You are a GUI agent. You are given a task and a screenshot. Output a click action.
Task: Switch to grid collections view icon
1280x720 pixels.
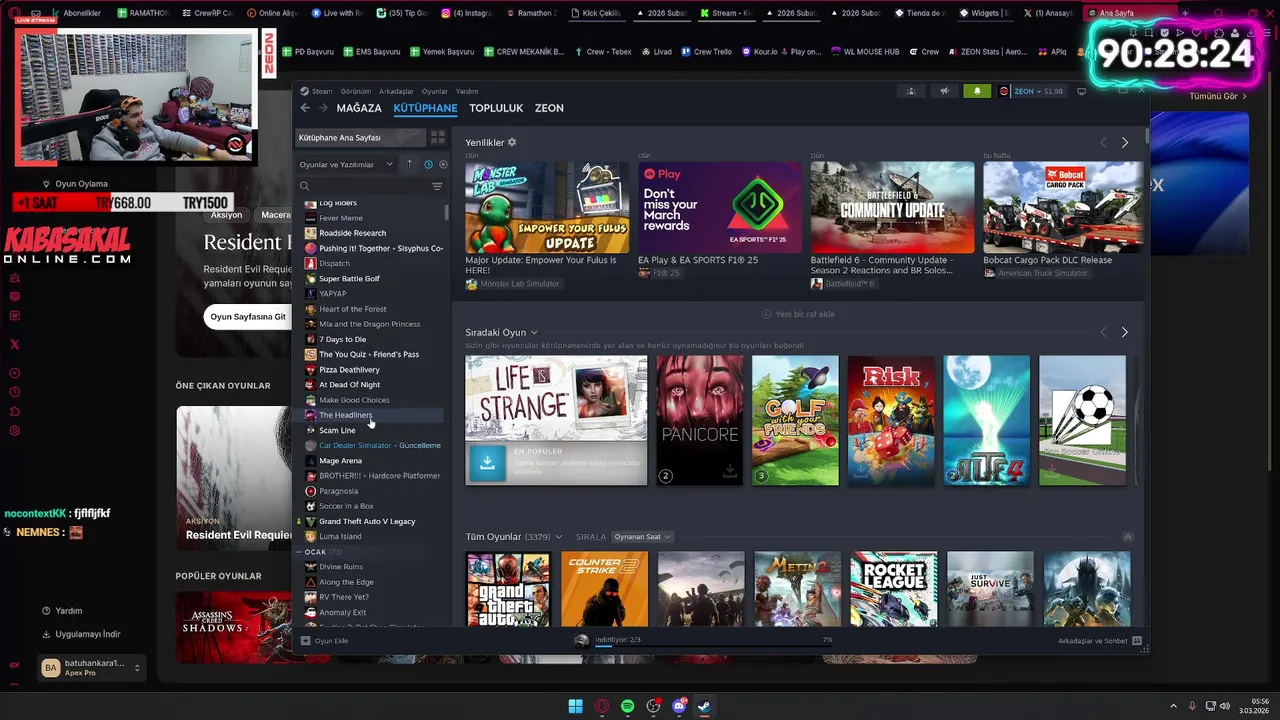click(x=438, y=137)
